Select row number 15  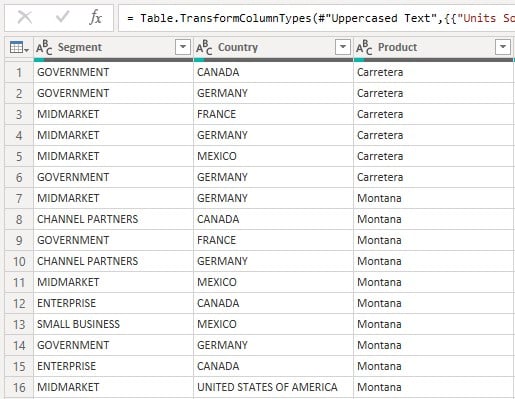(x=19, y=366)
